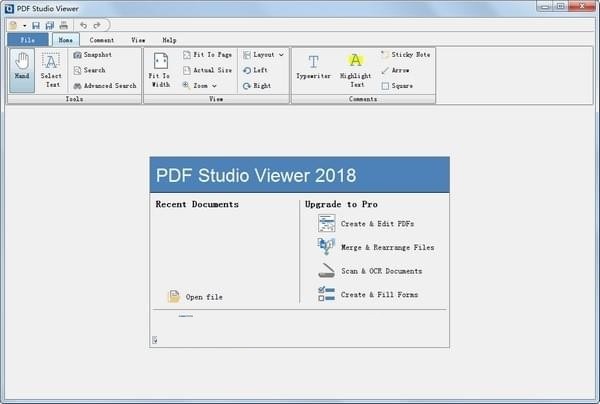This screenshot has width=600, height=404.
Task: Click the PDF Studio Viewer 2018 banner
Action: point(300,175)
